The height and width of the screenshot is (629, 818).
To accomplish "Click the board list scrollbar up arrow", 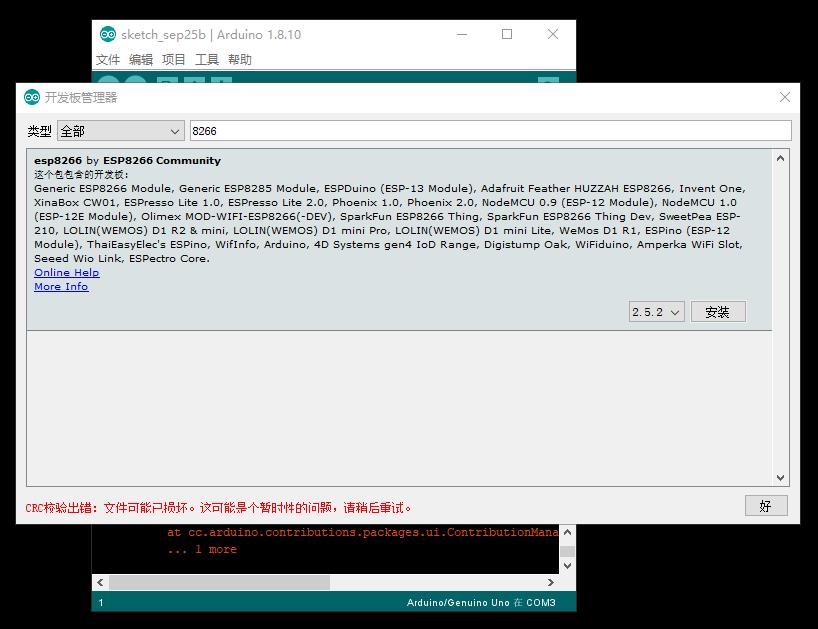I will (780, 158).
